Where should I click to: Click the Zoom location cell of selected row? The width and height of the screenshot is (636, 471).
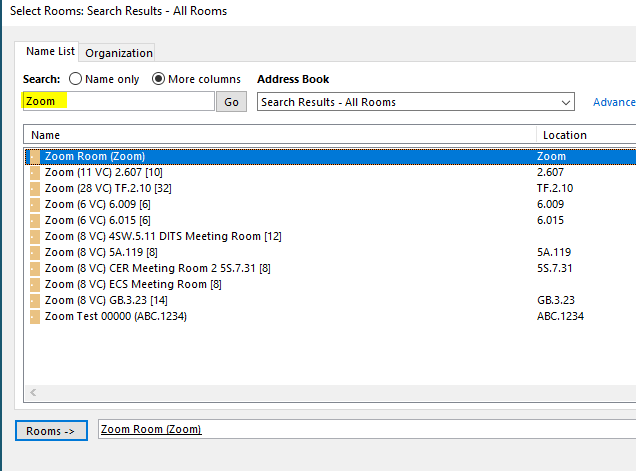coord(551,157)
